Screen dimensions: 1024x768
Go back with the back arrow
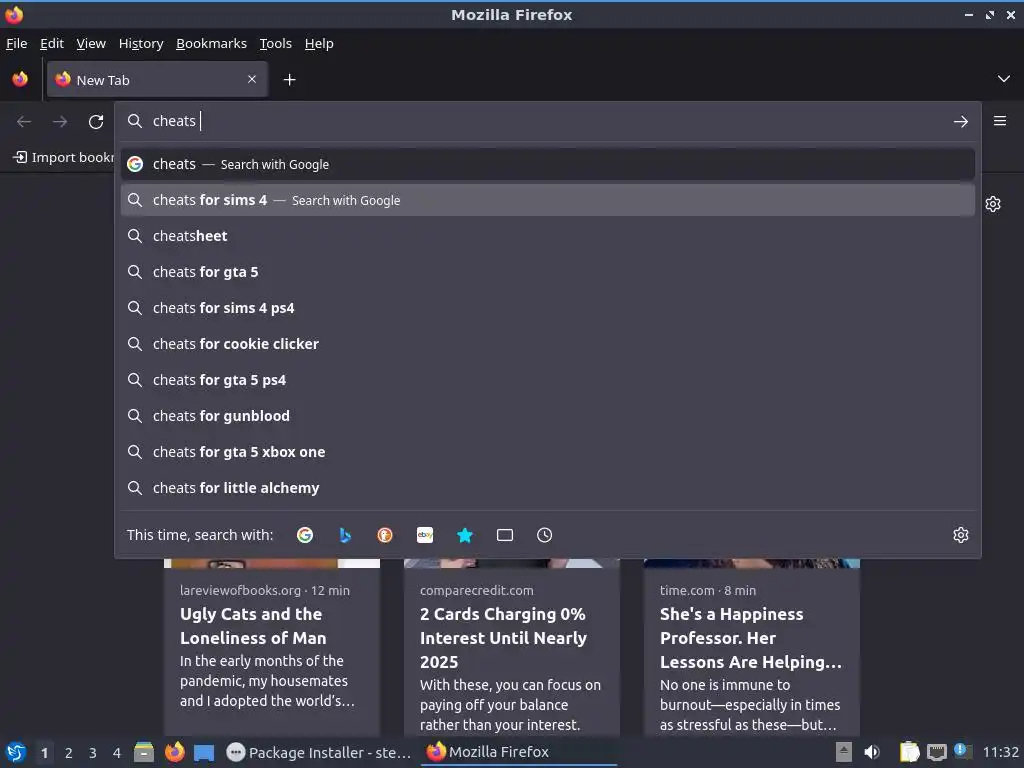pyautogui.click(x=24, y=121)
